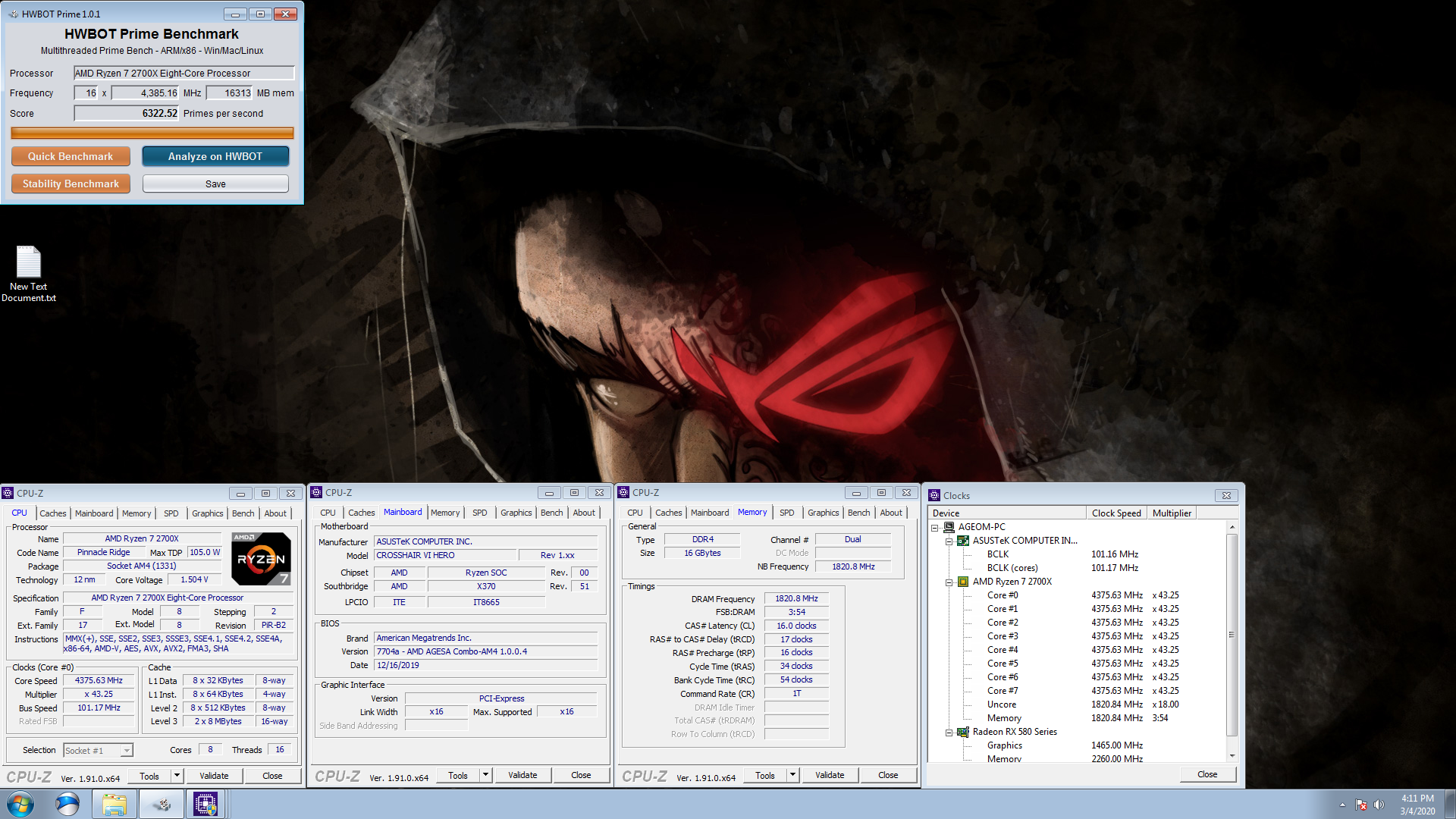Select New Text Document.txt desktop icon
This screenshot has height=819, width=1456.
(29, 274)
